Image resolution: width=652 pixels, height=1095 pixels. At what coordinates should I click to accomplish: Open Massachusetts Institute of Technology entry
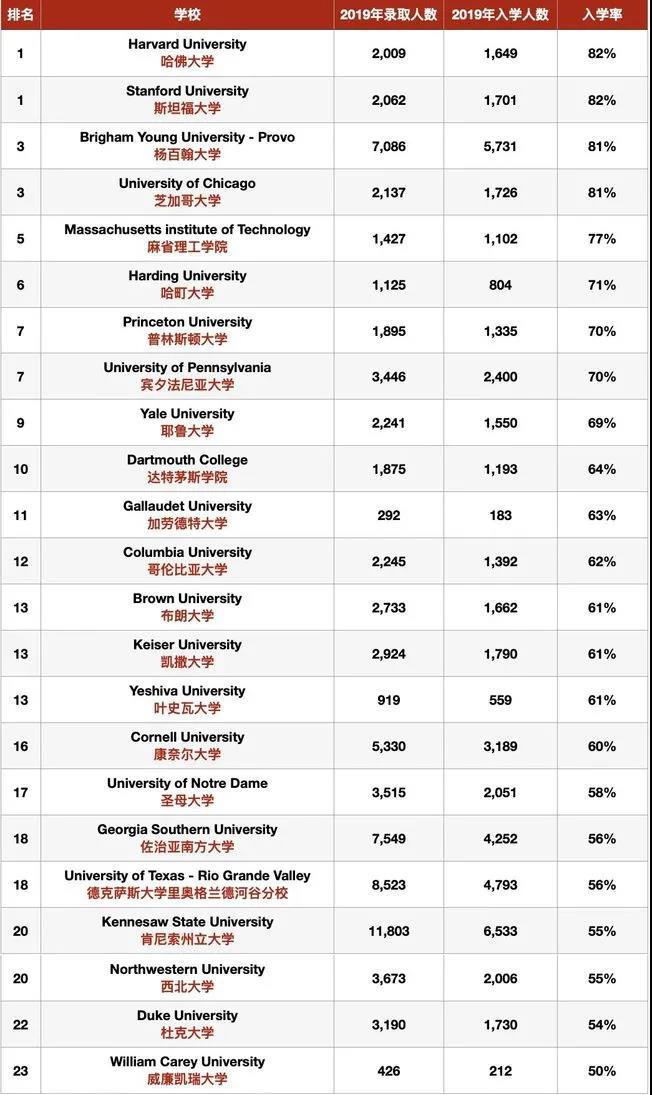[x=187, y=229]
